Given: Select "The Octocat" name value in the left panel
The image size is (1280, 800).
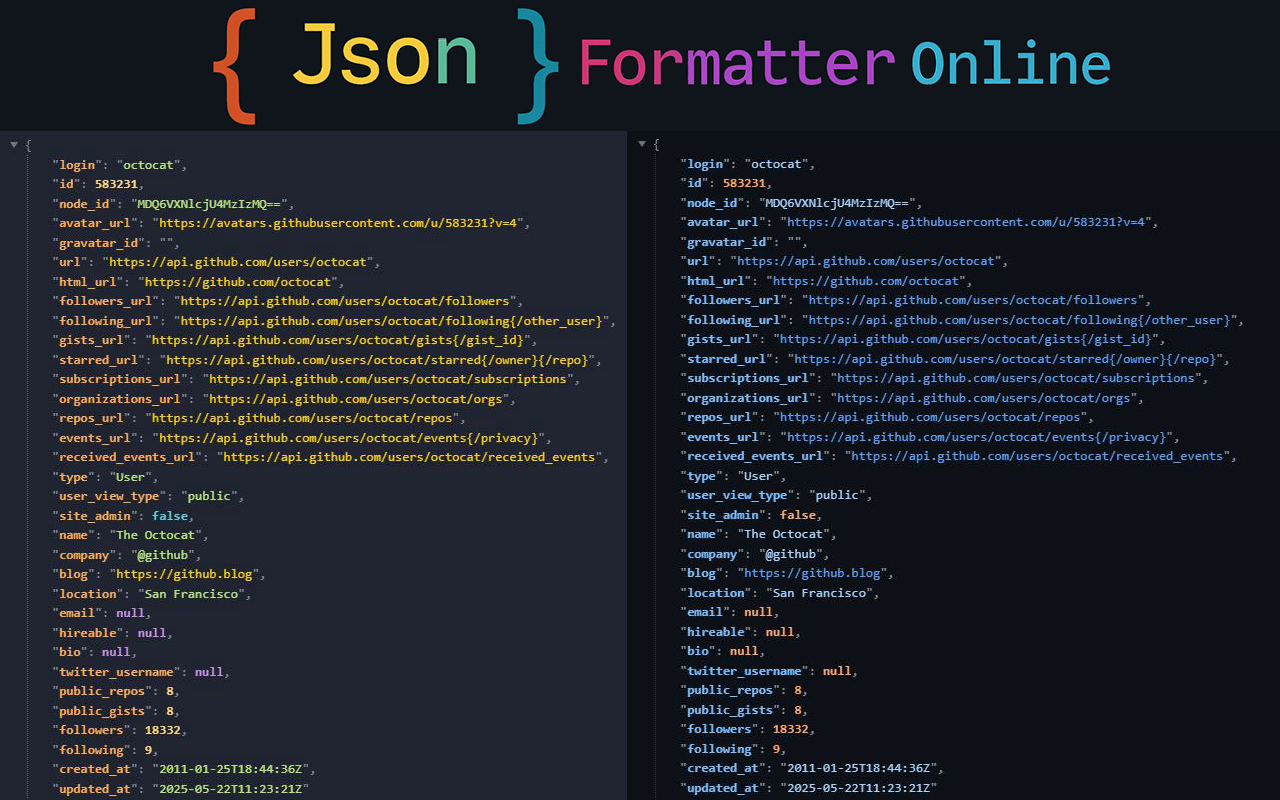Looking at the screenshot, I should tap(156, 535).
